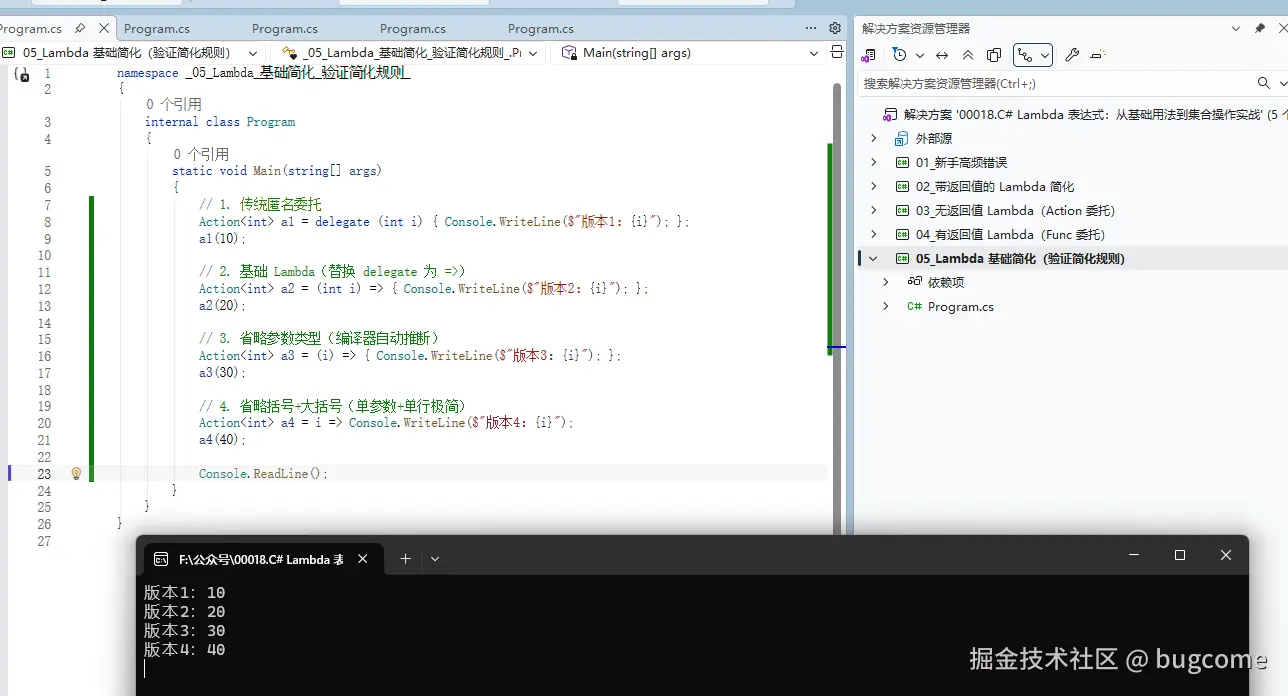Viewport: 1288px width, 696px height.
Task: Click the terminal output line '版本3: 30'
Action: pyautogui.click(x=184, y=630)
